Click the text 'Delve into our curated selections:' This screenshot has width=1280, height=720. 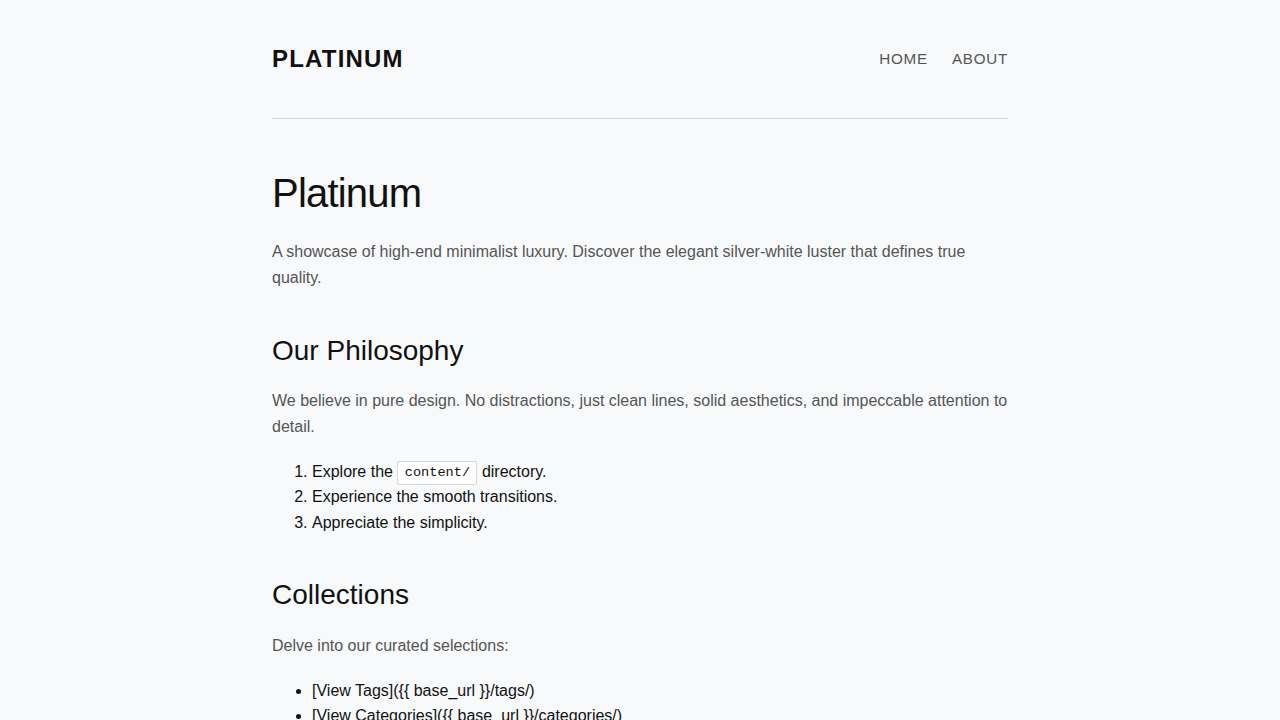(390, 646)
